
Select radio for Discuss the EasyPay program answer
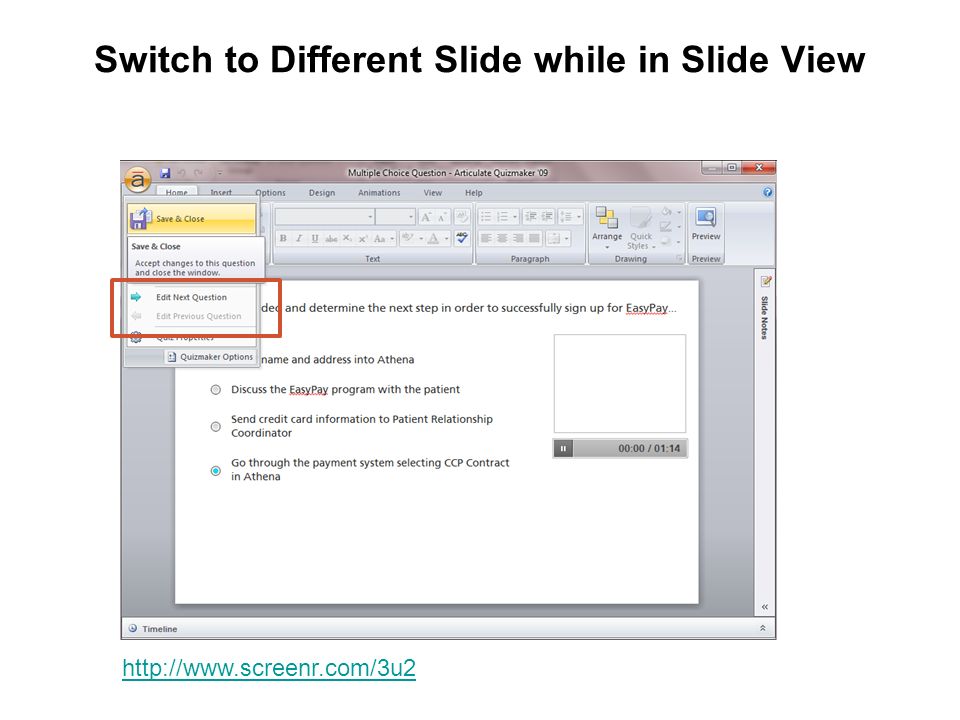[216, 389]
